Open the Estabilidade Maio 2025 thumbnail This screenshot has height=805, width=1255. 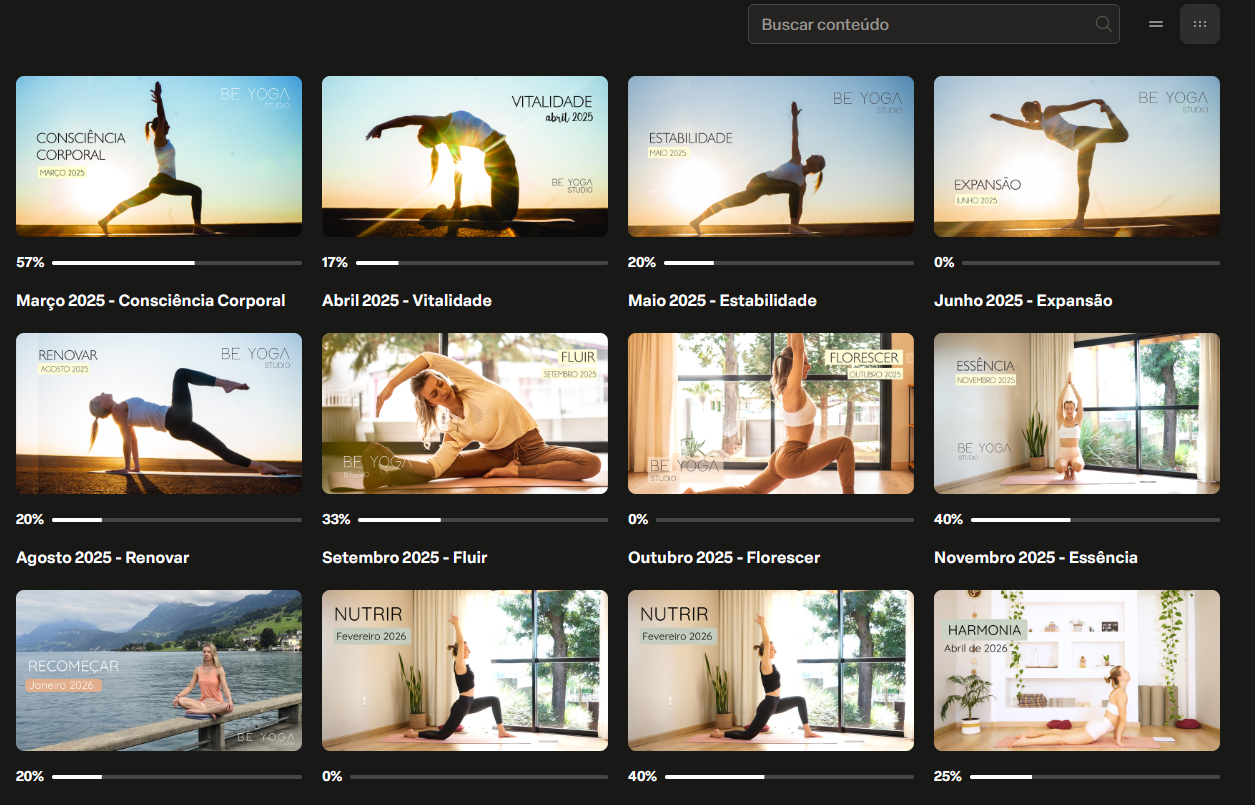(771, 157)
